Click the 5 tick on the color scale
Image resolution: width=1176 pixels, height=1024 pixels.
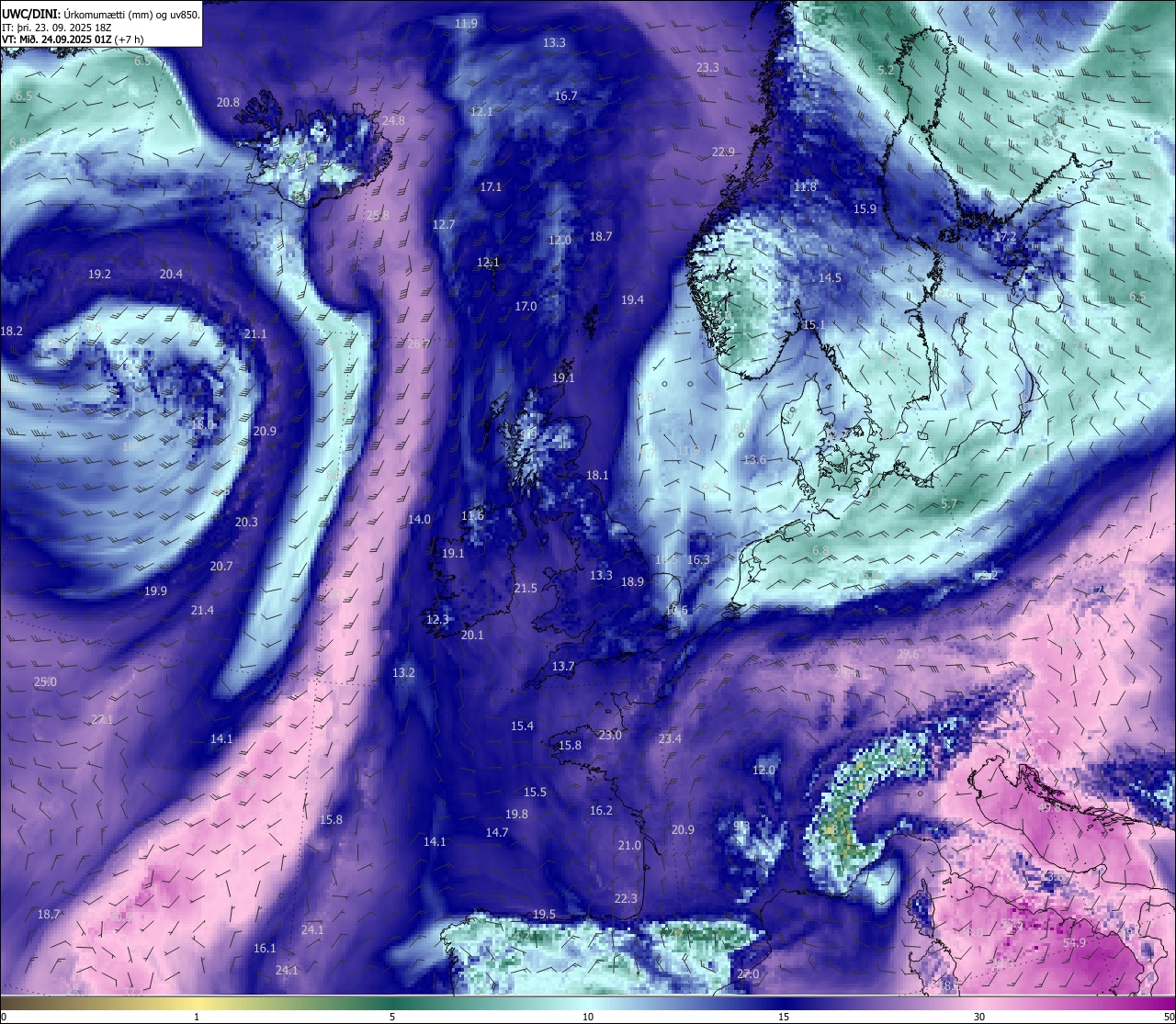pos(392,1017)
